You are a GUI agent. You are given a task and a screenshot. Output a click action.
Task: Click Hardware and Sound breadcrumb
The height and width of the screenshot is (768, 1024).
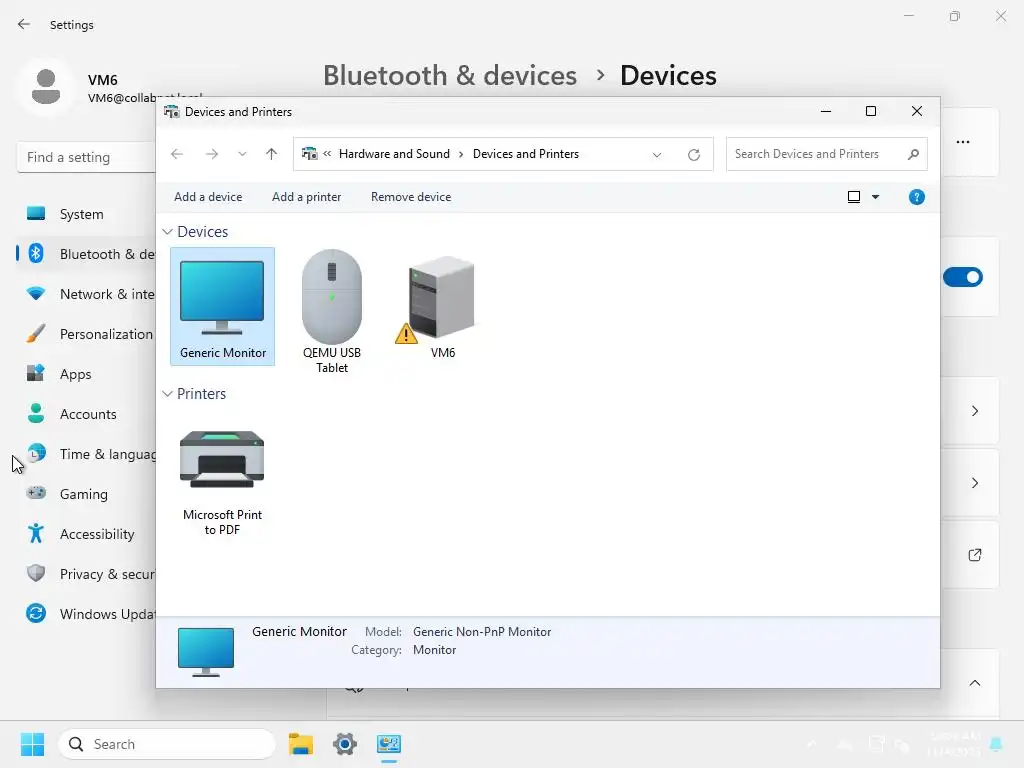(394, 154)
